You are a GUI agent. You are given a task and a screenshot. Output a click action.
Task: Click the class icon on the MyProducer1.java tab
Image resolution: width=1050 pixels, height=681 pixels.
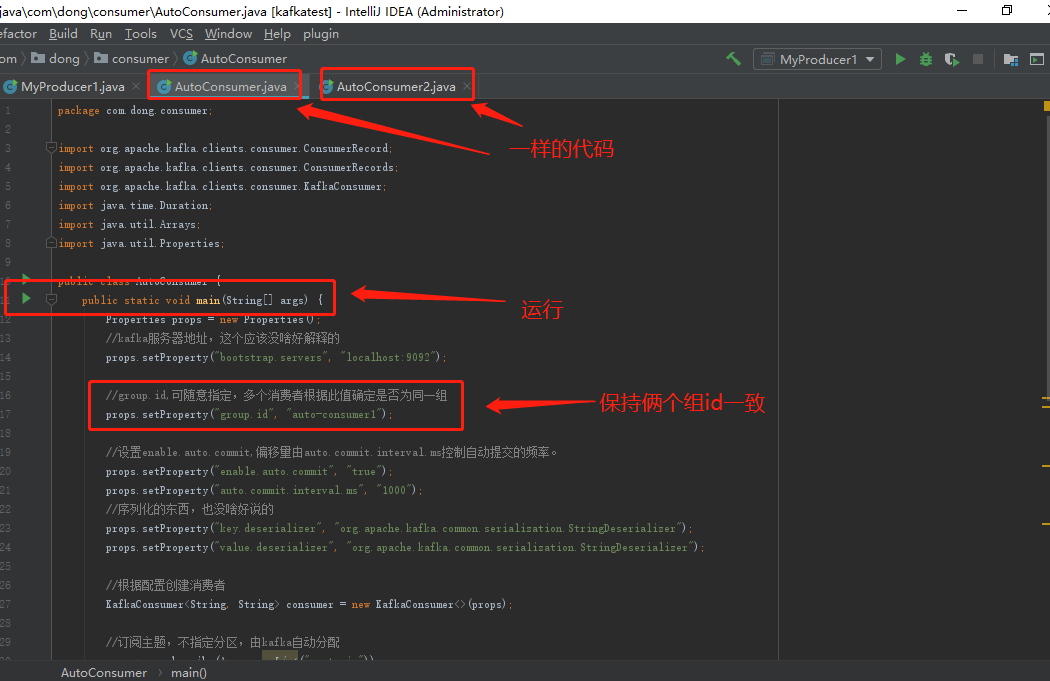10,86
